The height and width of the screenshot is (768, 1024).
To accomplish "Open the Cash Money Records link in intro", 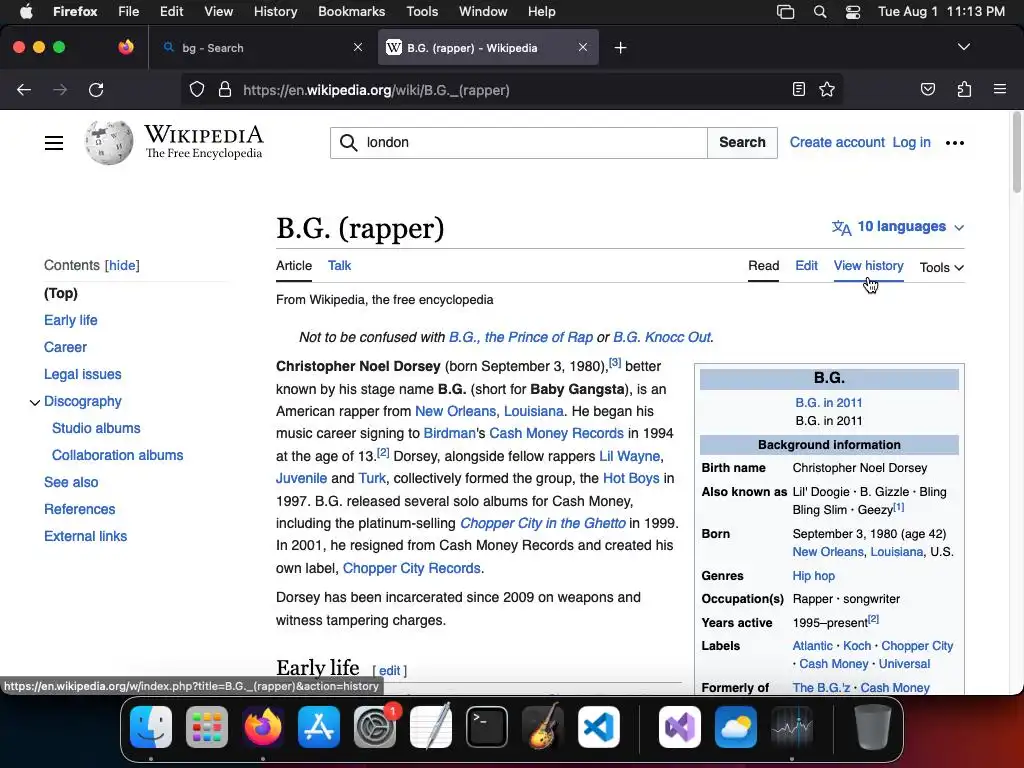I will click(x=556, y=433).
